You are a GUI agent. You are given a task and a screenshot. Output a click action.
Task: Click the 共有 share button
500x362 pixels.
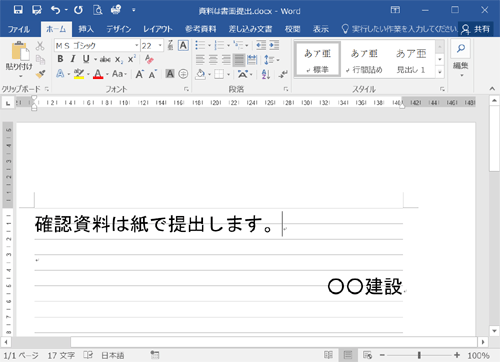click(x=476, y=29)
